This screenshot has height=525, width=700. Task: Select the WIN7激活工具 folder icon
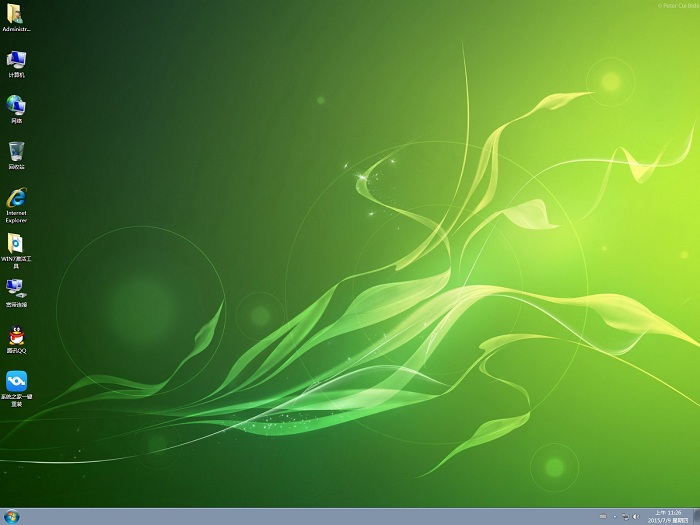pos(16,243)
